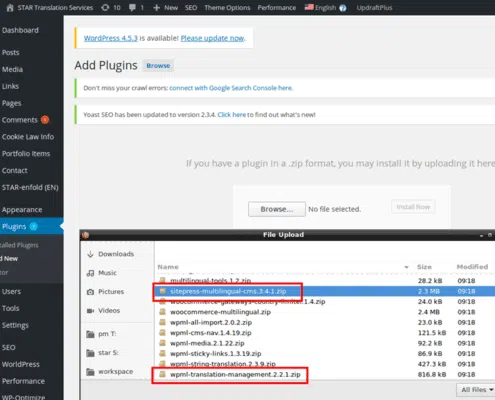Select the woocommerce-multilingual.zip file
The height and width of the screenshot is (400, 495).
pyautogui.click(x=220, y=312)
